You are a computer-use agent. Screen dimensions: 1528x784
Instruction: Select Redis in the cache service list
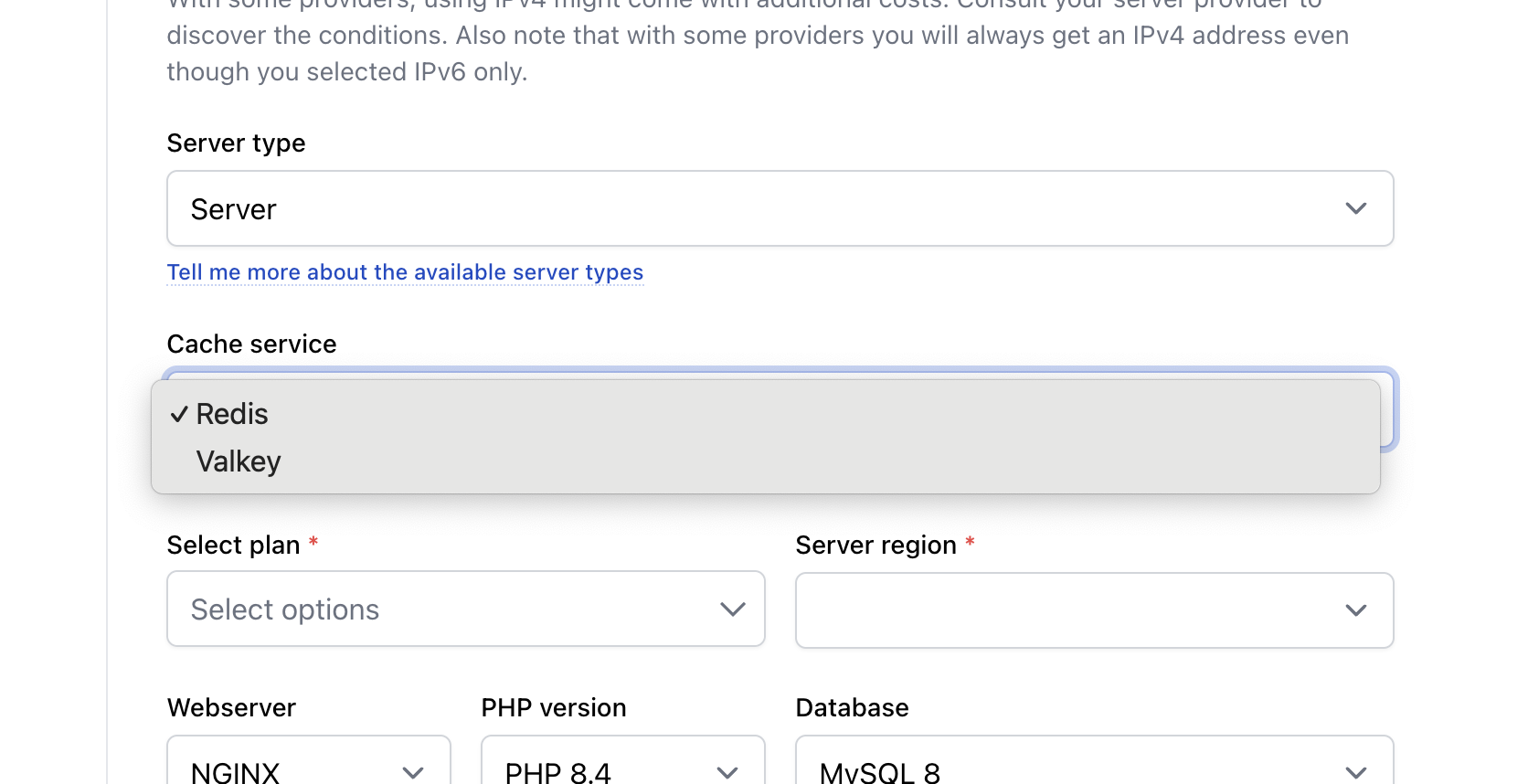click(766, 414)
